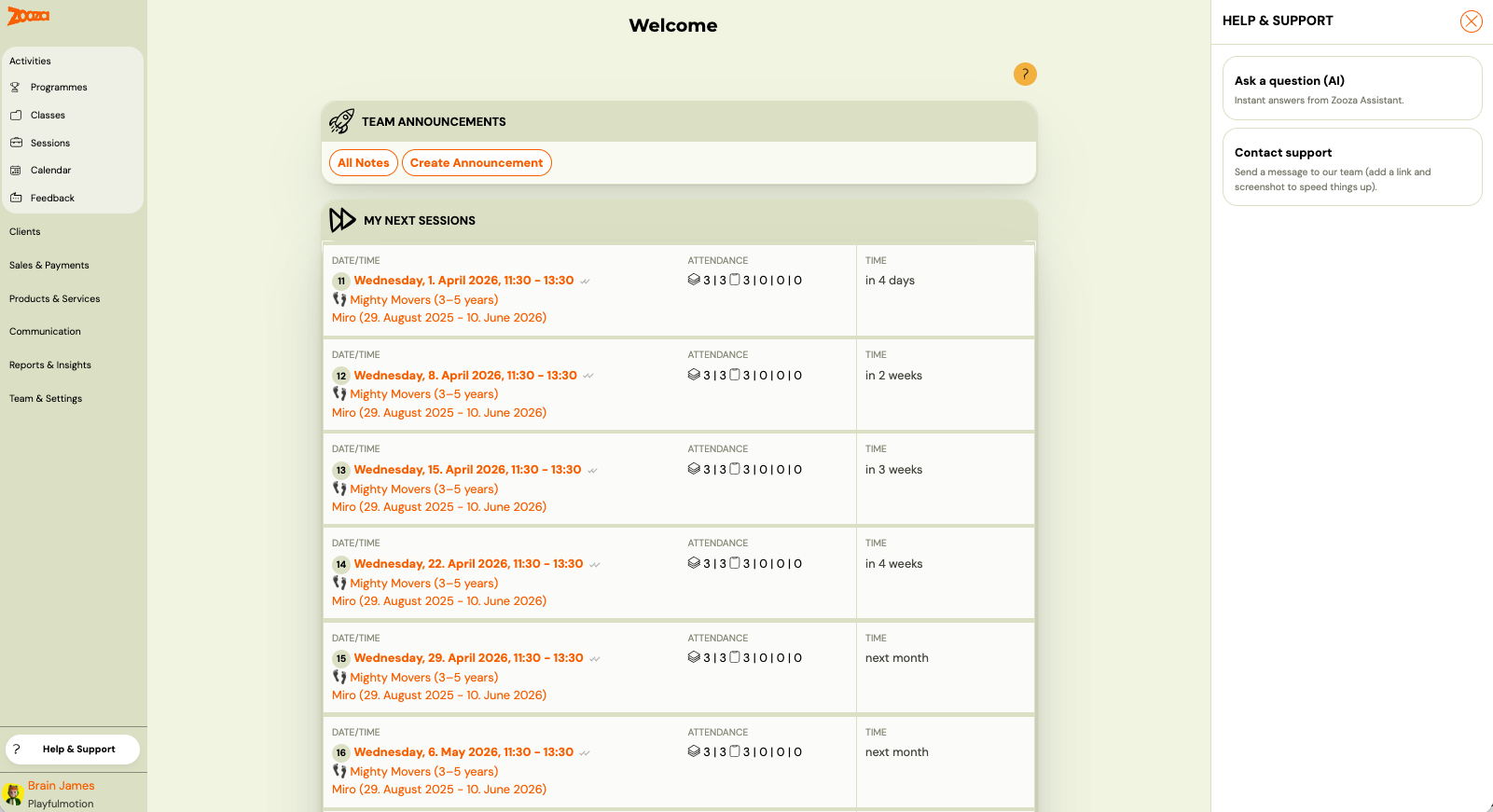Viewport: 1493px width, 812px height.
Task: Click checkmark icon beside 1. April session
Action: point(585,282)
